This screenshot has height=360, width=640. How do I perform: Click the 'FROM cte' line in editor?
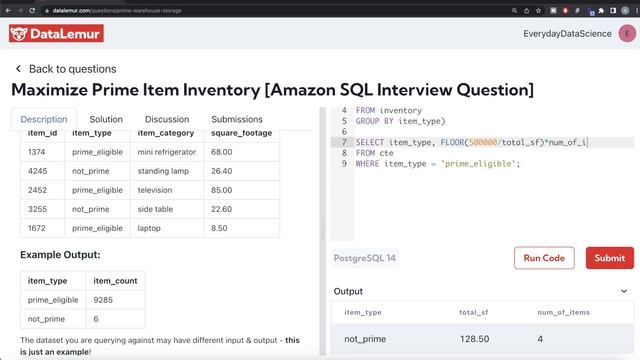[x=375, y=153]
